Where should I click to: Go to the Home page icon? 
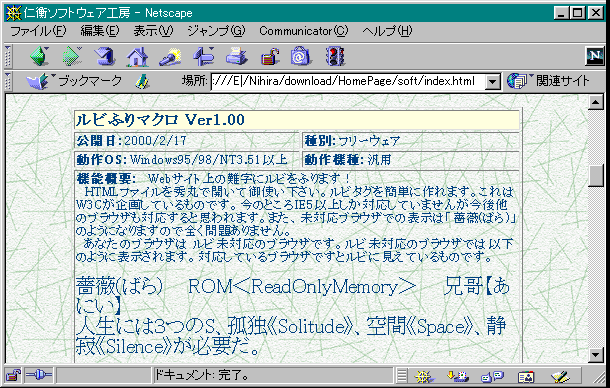pos(137,56)
